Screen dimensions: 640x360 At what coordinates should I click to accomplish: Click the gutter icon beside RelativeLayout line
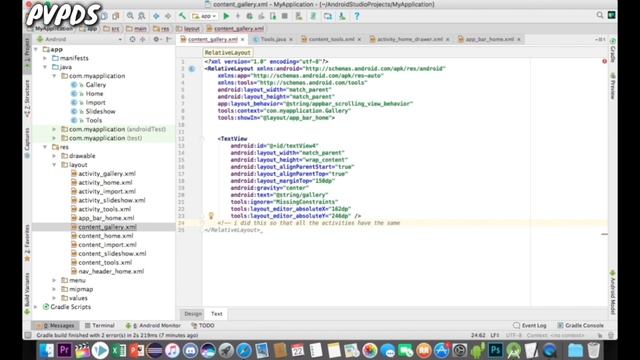[191, 69]
